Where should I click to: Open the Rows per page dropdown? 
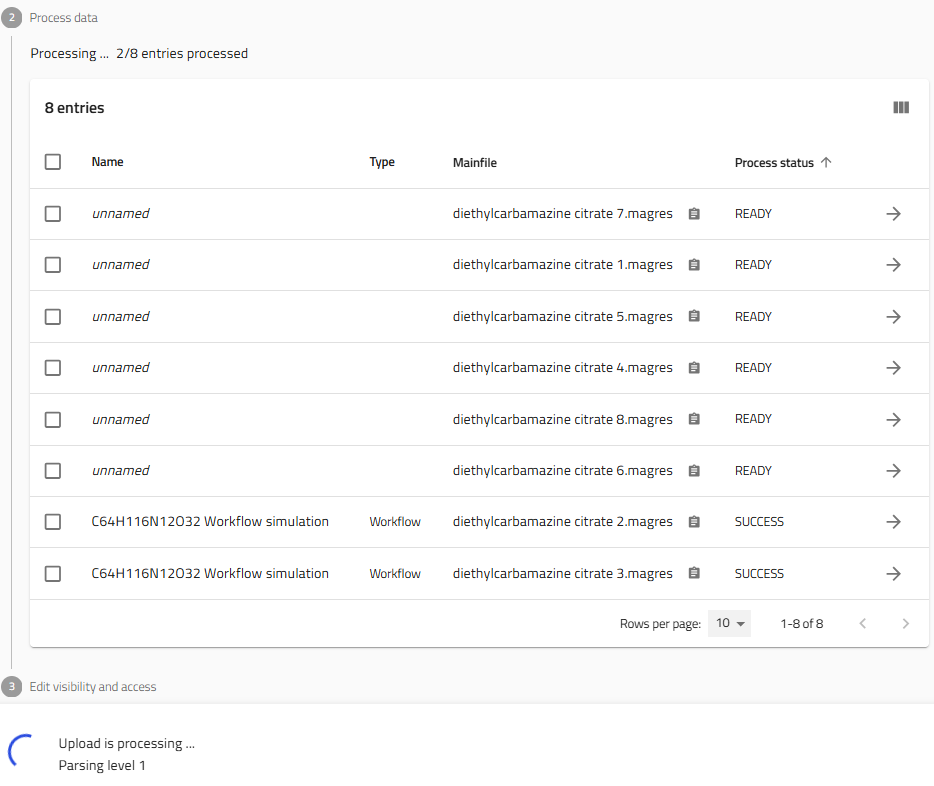tap(729, 623)
